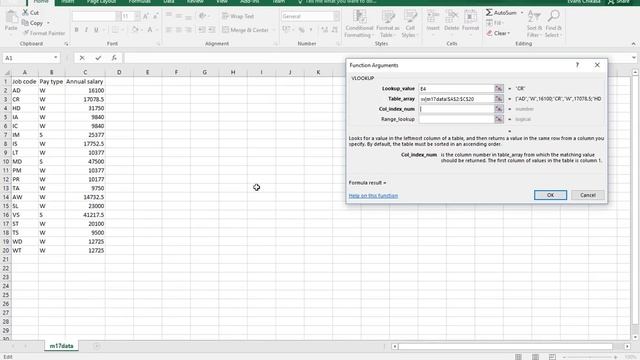Click the Cut scissors command
This screenshot has height=360, width=640.
[30, 13]
